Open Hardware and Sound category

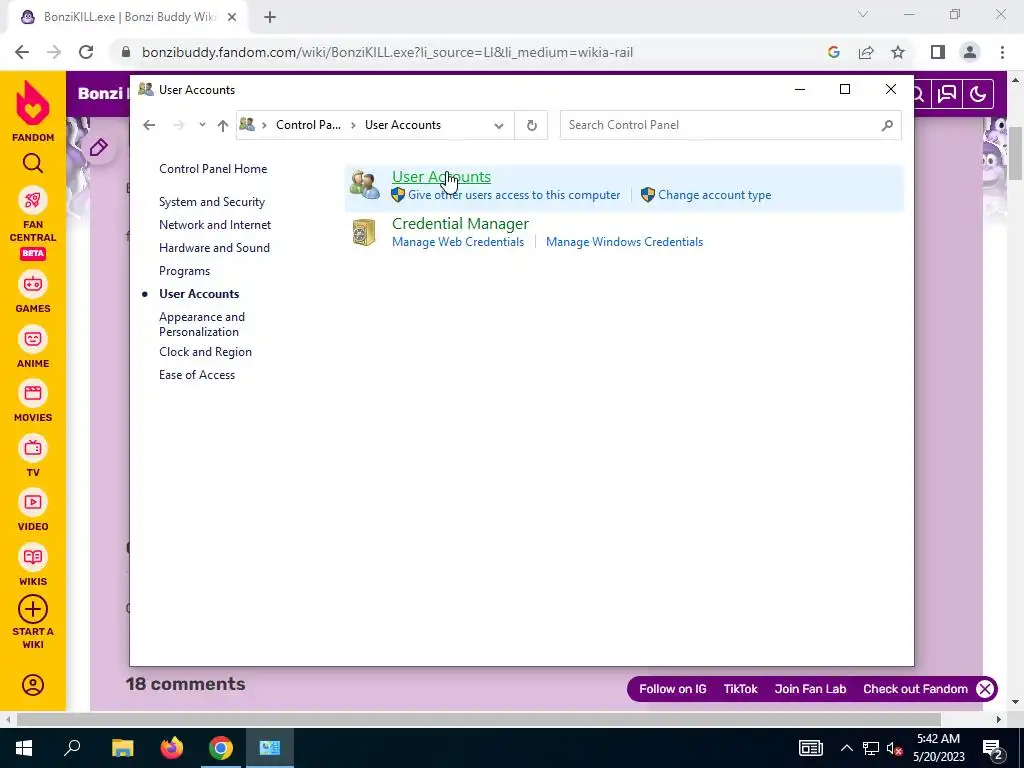pos(214,248)
